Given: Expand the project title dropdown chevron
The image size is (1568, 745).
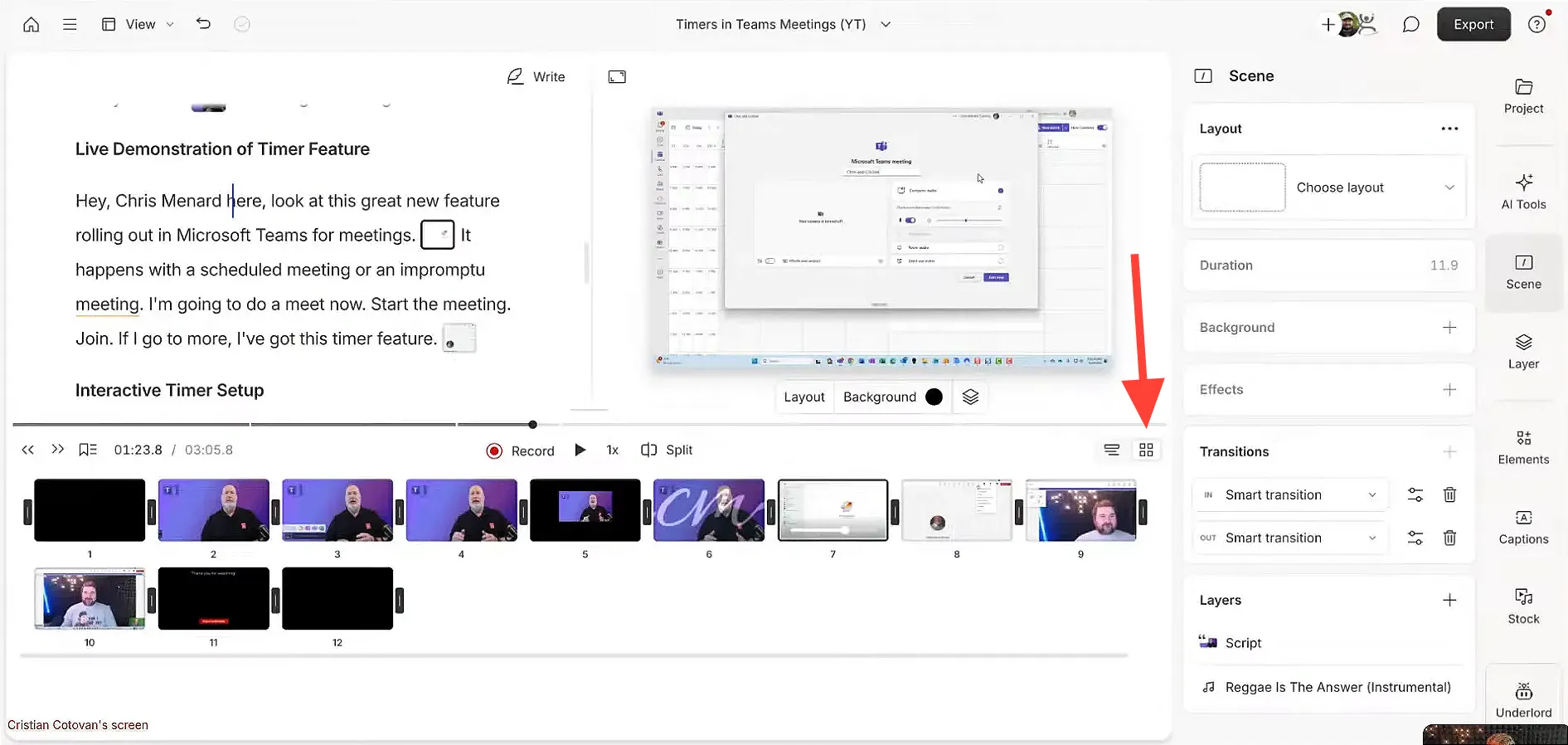Looking at the screenshot, I should point(886,24).
